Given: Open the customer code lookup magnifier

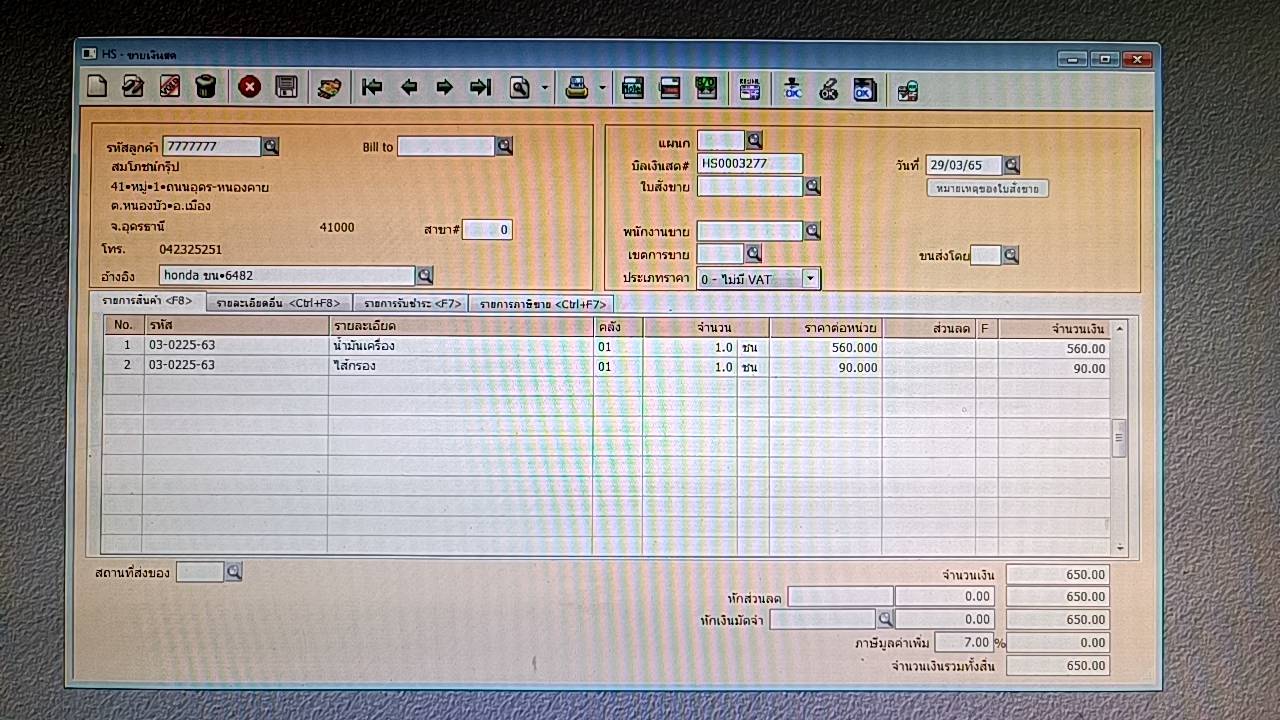Looking at the screenshot, I should (270, 147).
